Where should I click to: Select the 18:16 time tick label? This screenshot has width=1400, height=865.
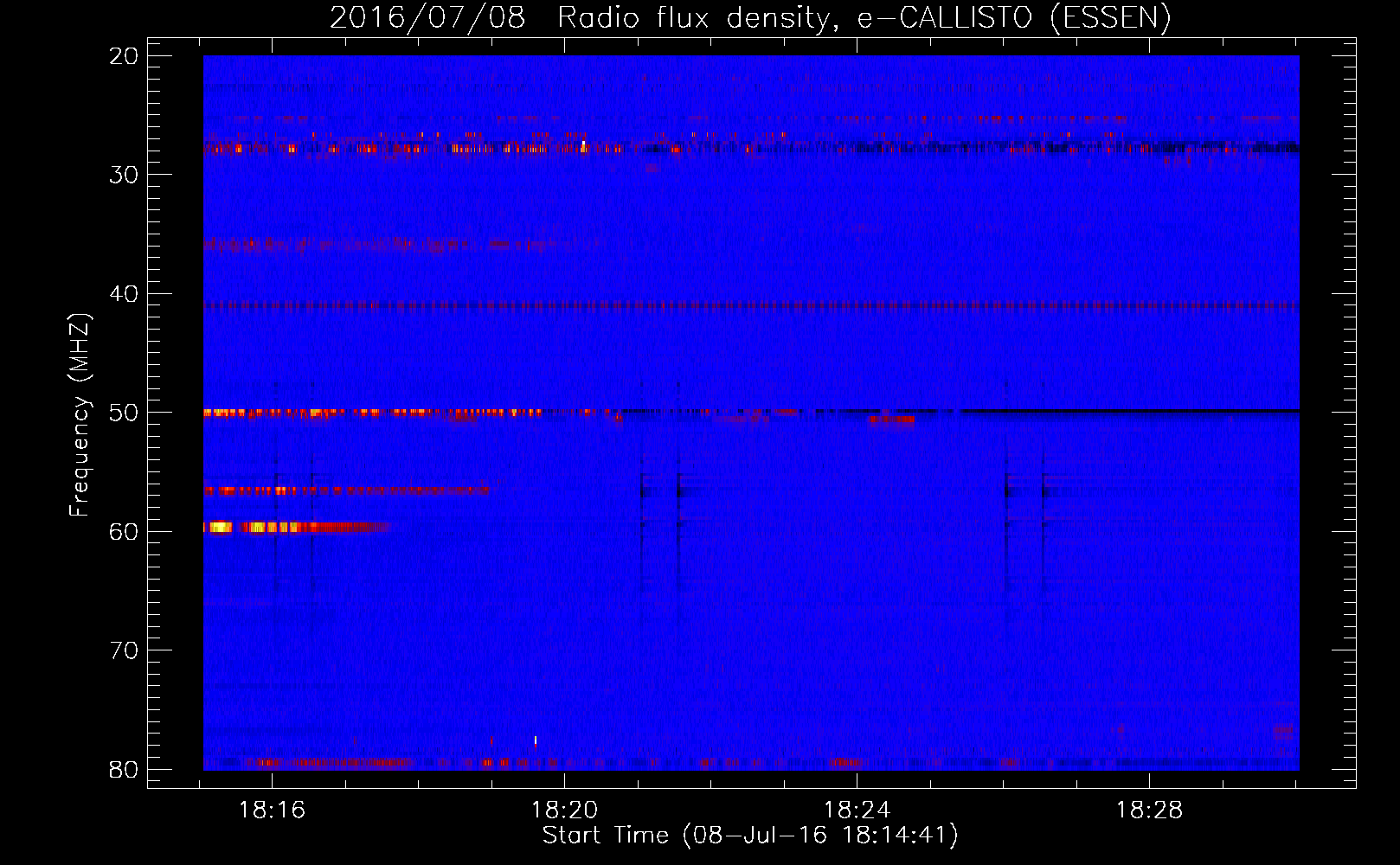[272, 810]
